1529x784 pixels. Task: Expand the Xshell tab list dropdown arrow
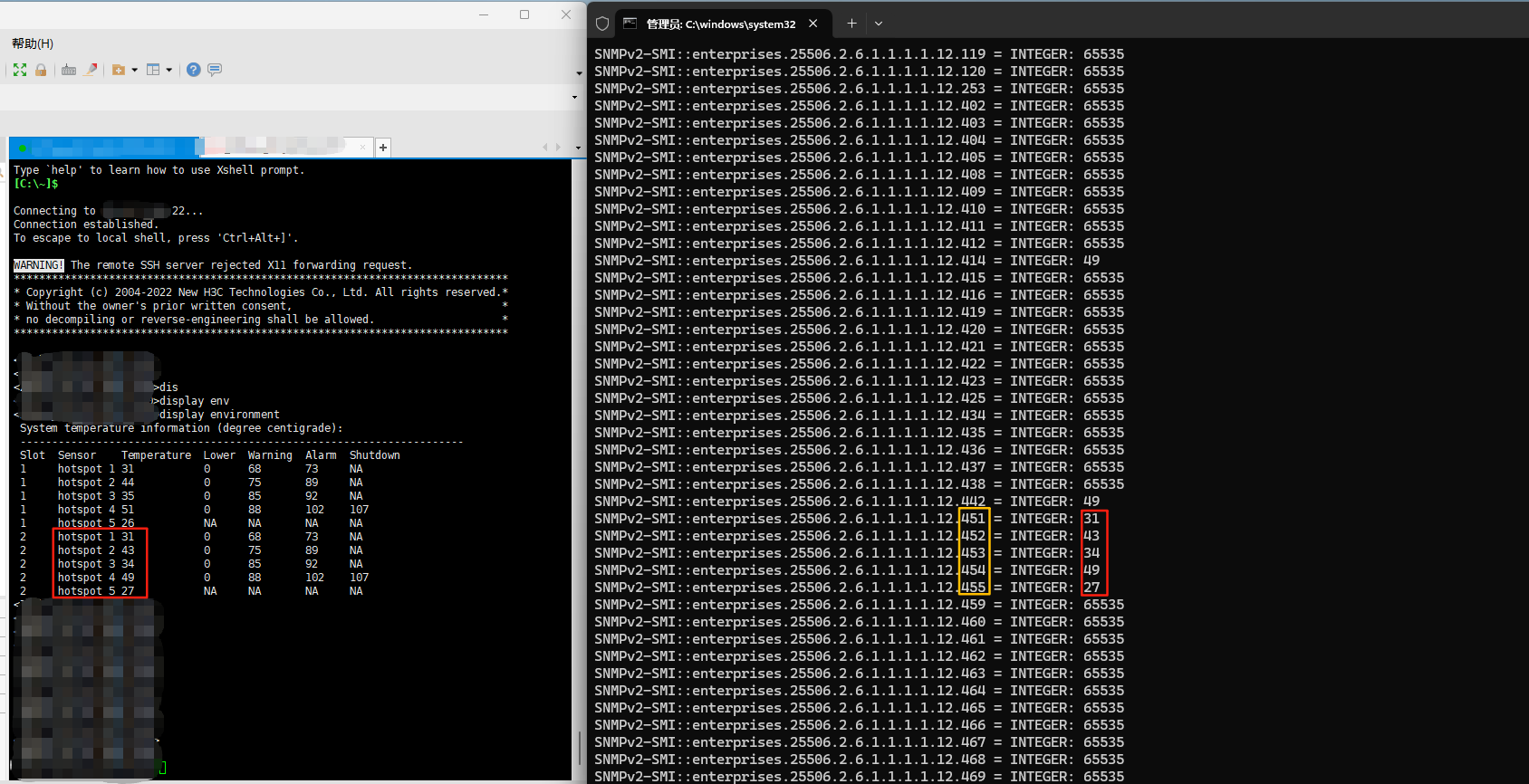pyautogui.click(x=579, y=147)
